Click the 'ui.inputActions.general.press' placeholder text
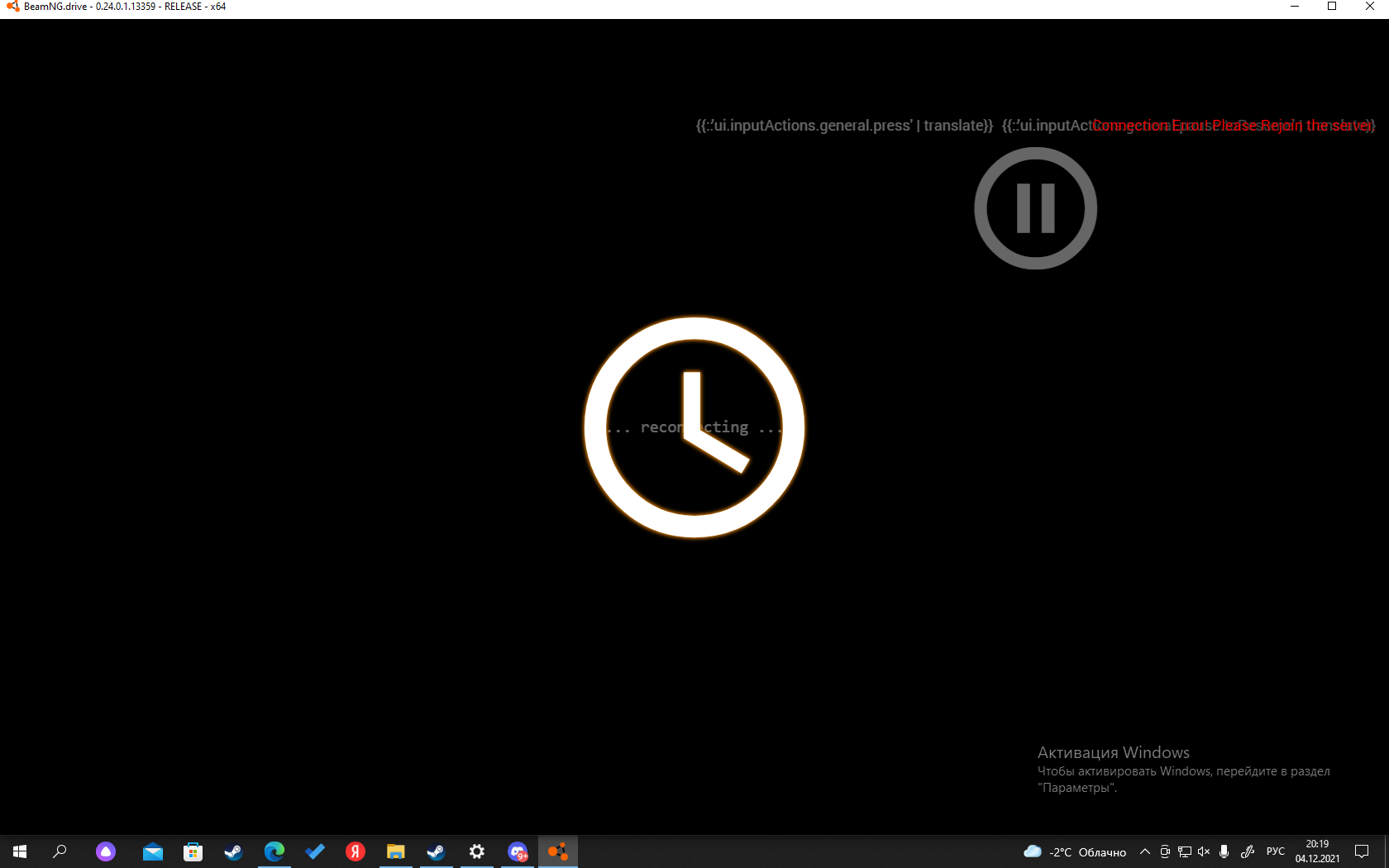The image size is (1389, 868). click(x=844, y=126)
